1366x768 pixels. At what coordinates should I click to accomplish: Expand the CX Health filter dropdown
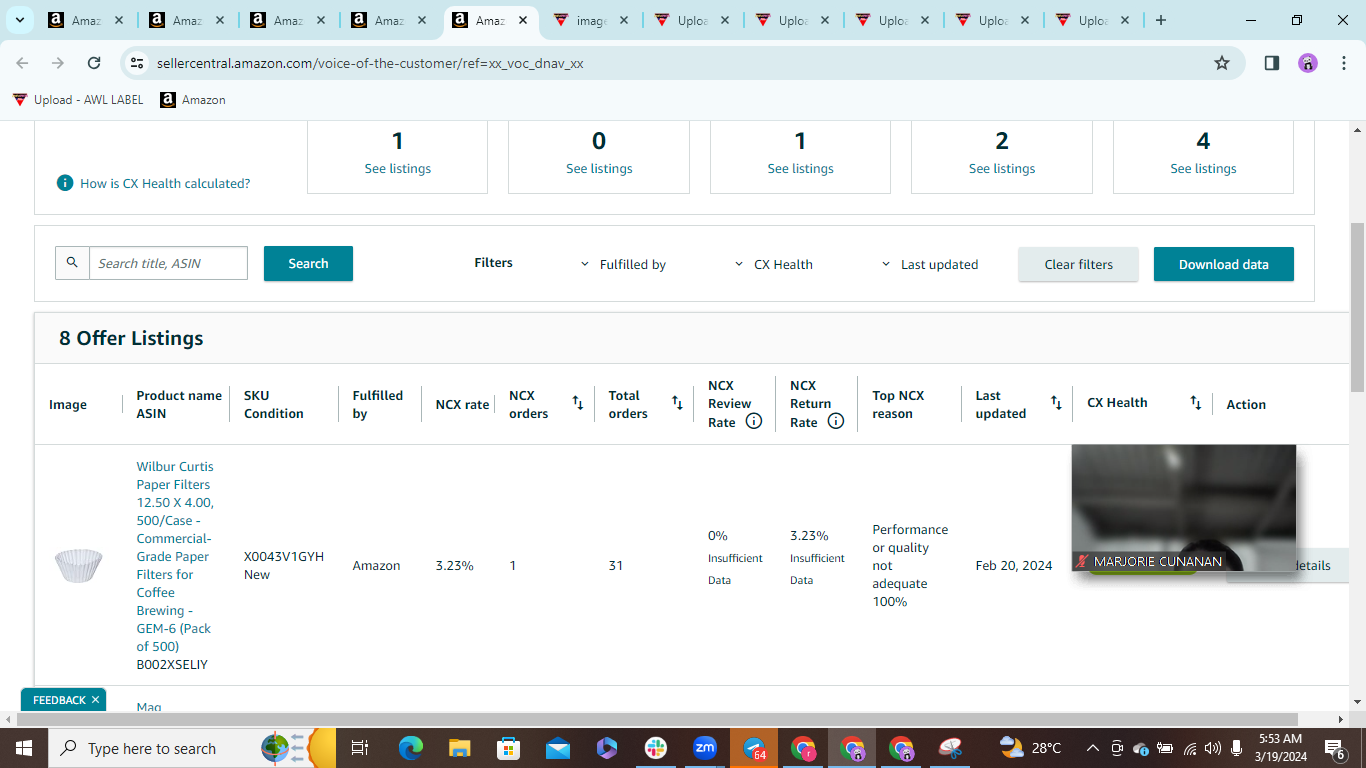[x=773, y=264]
